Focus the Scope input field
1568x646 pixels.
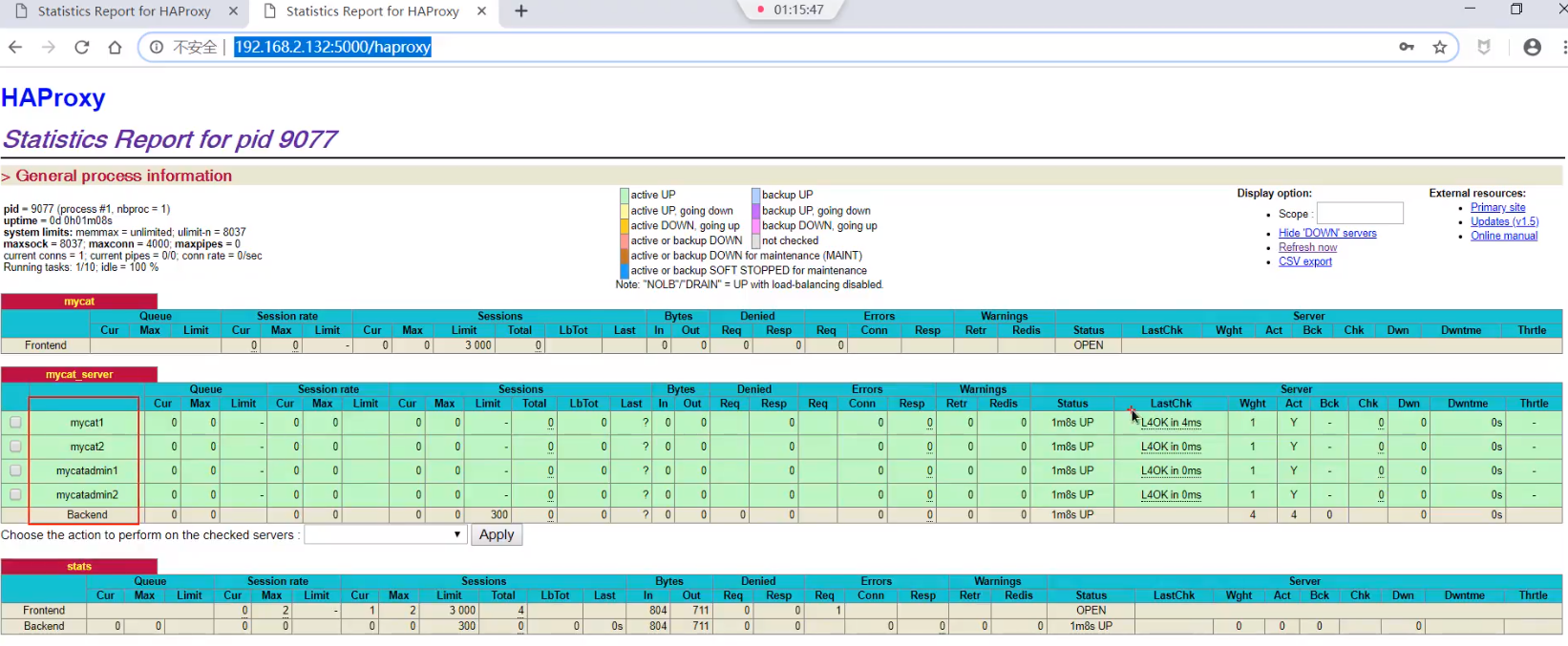click(x=1360, y=214)
